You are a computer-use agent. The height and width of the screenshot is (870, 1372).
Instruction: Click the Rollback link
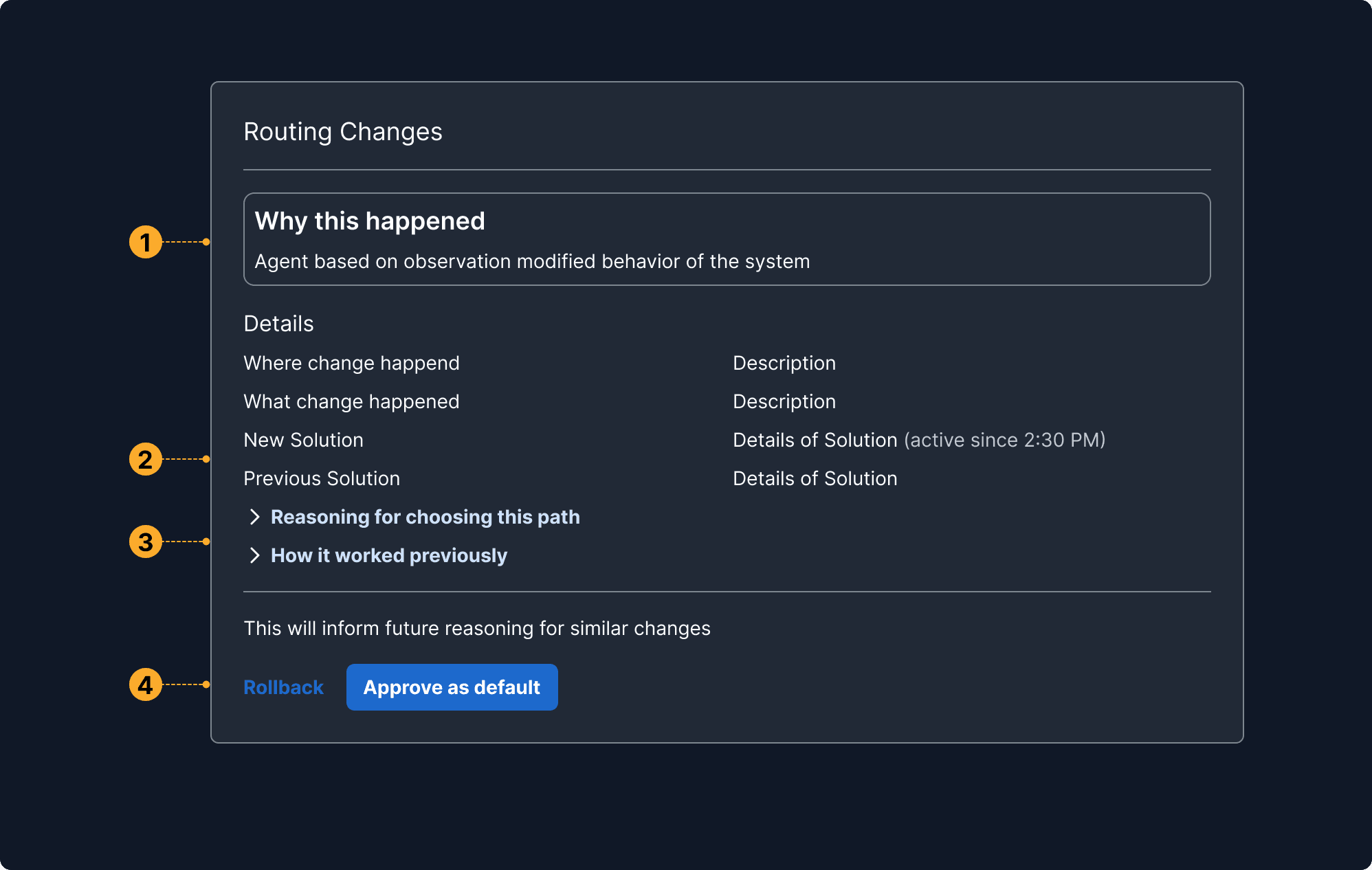point(283,688)
